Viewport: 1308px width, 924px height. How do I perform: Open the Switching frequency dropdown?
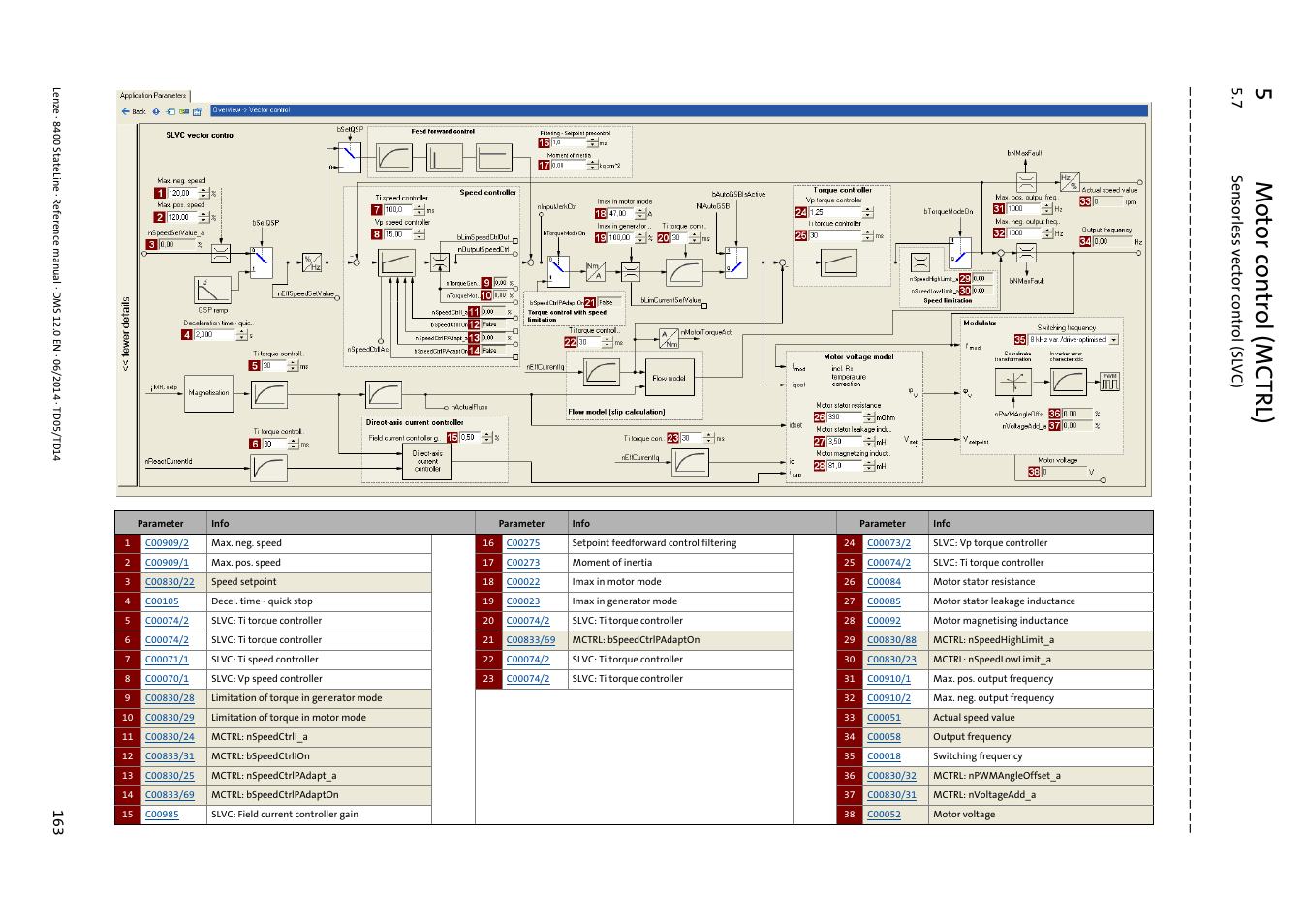tap(1114, 340)
